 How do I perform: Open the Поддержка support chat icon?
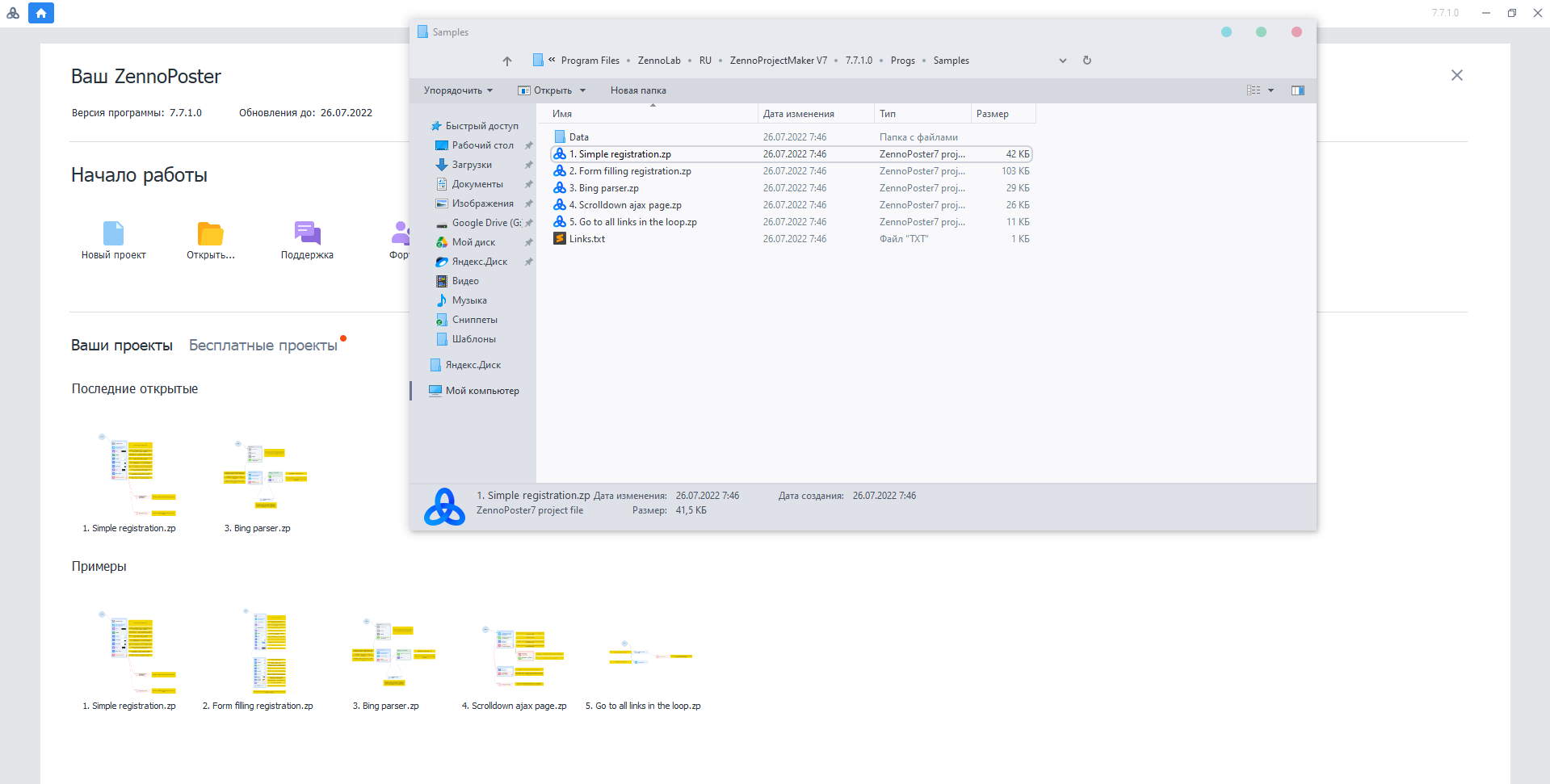[308, 233]
